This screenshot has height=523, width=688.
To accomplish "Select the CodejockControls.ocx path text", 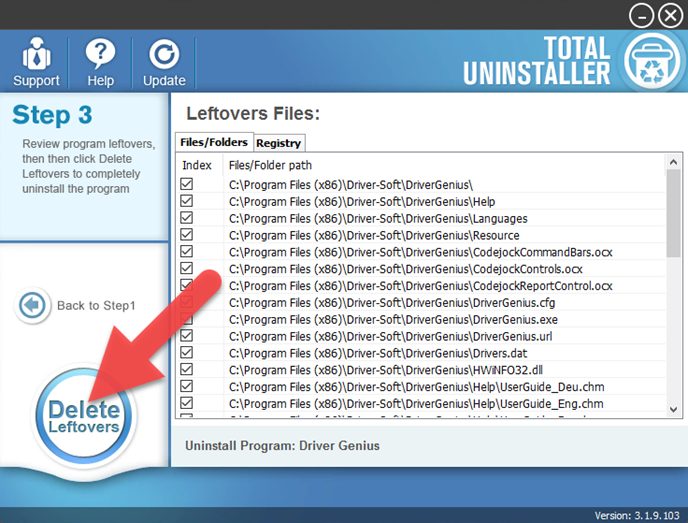I will click(406, 269).
